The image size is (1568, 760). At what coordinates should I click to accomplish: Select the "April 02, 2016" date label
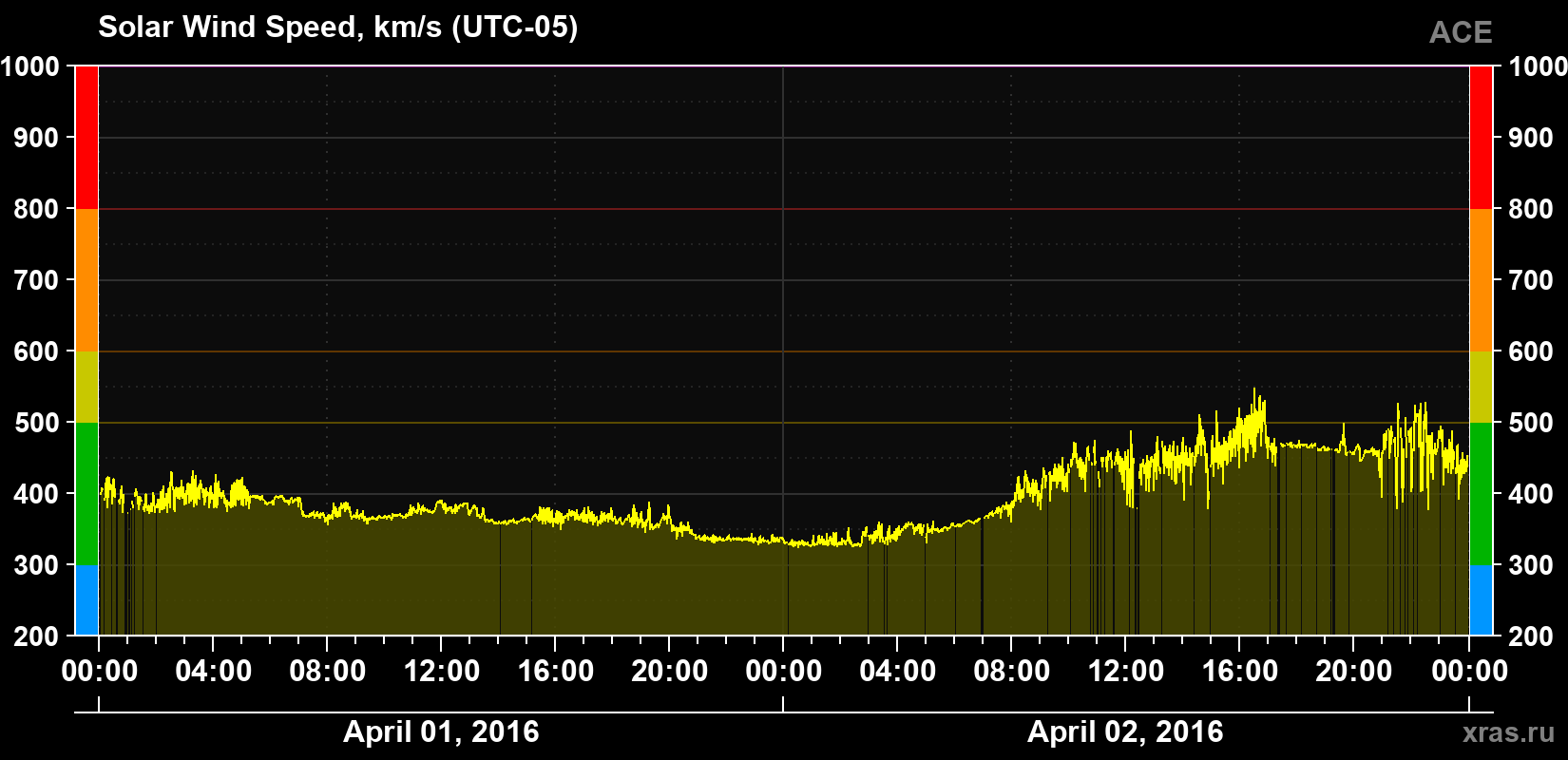tap(1125, 731)
